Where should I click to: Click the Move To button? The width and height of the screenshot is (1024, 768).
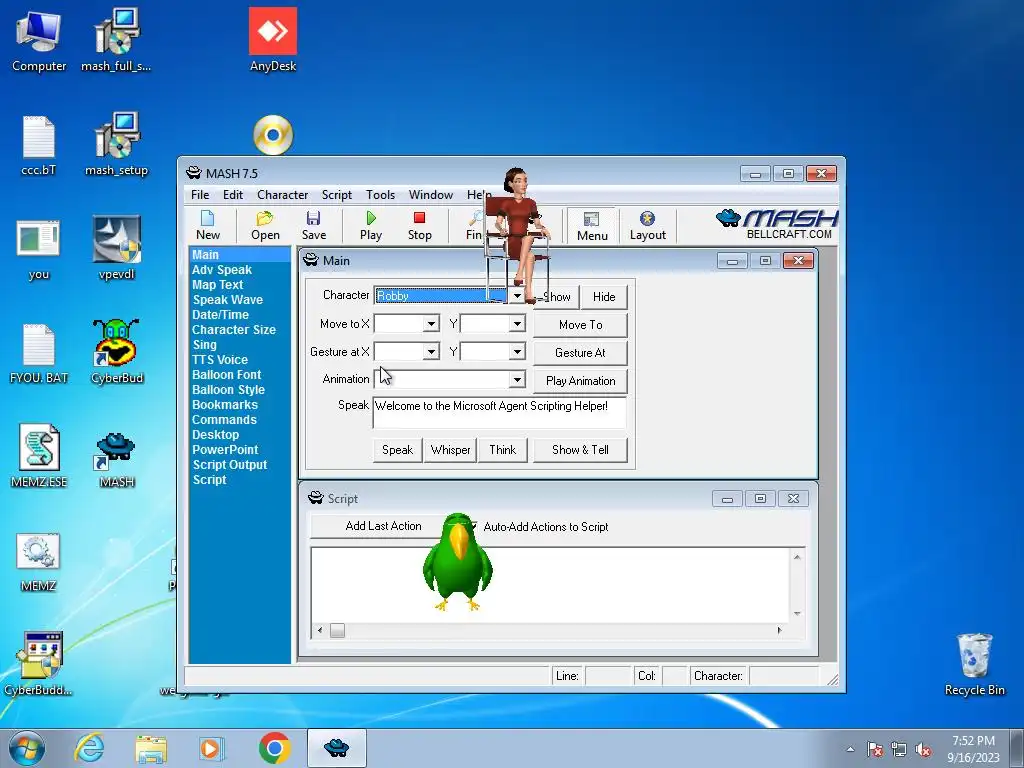coord(581,325)
